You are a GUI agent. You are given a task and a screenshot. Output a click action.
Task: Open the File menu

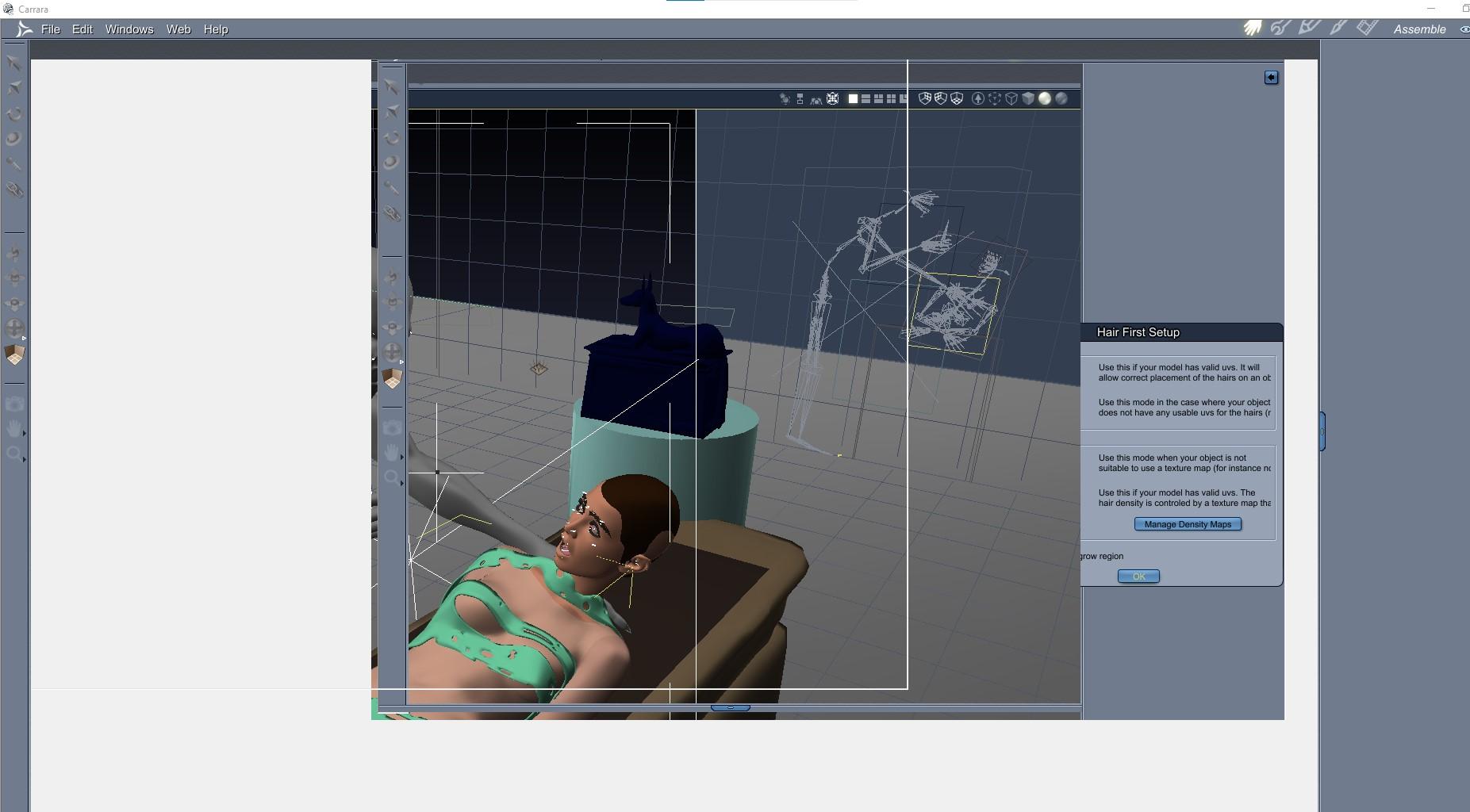(50, 29)
